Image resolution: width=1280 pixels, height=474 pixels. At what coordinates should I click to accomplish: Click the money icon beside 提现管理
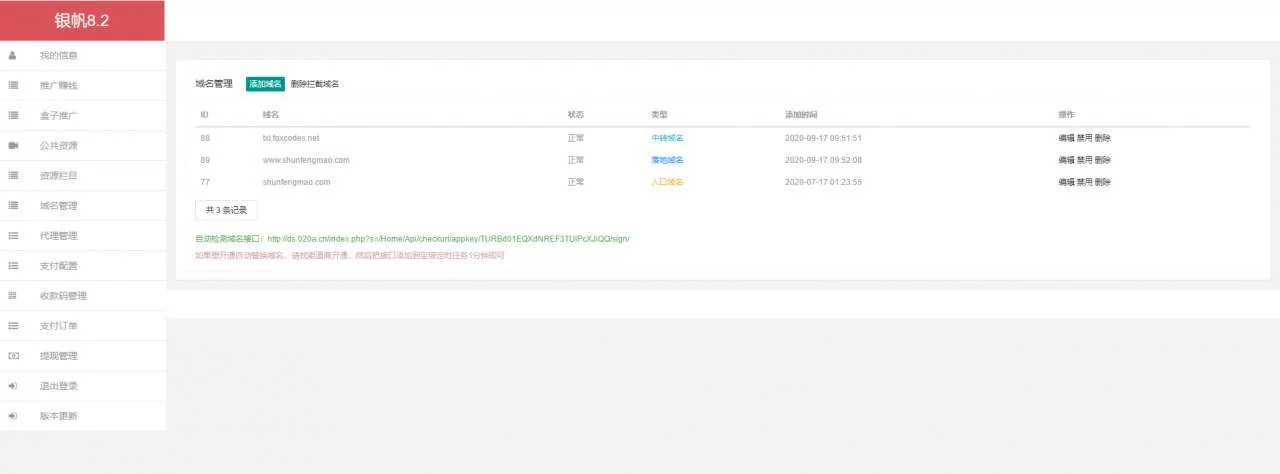(x=13, y=356)
